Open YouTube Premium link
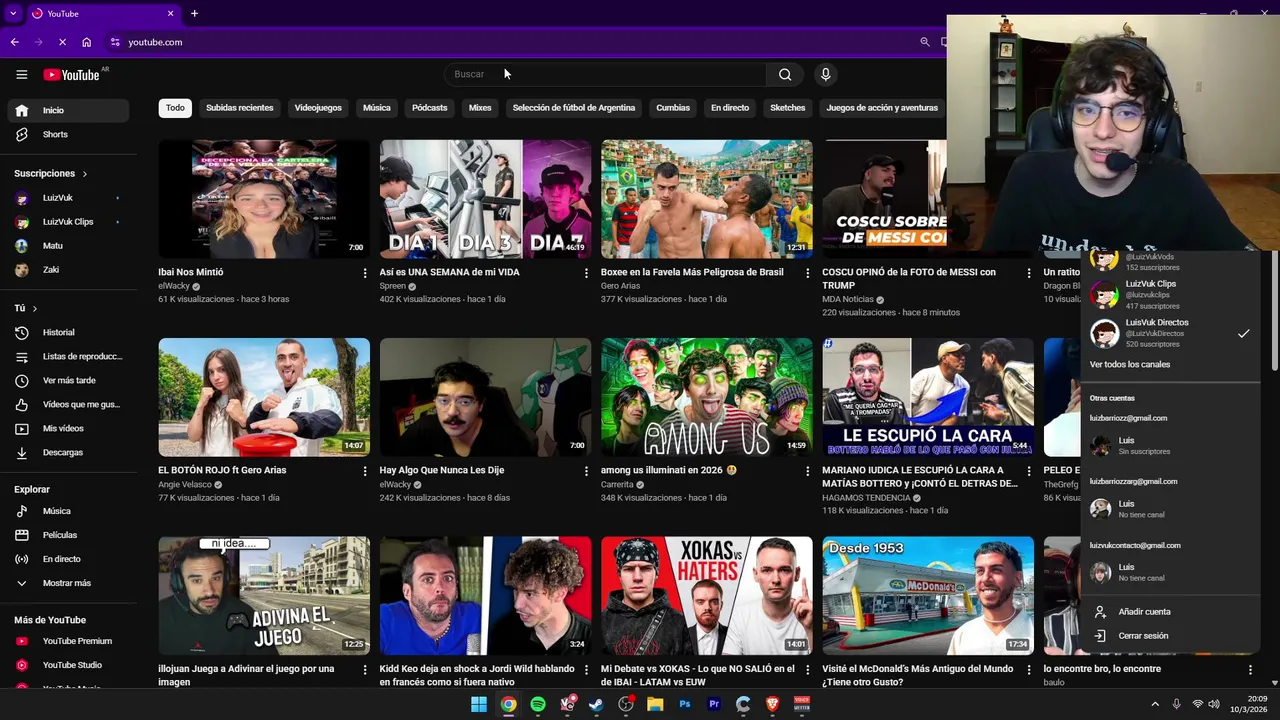 point(68,641)
